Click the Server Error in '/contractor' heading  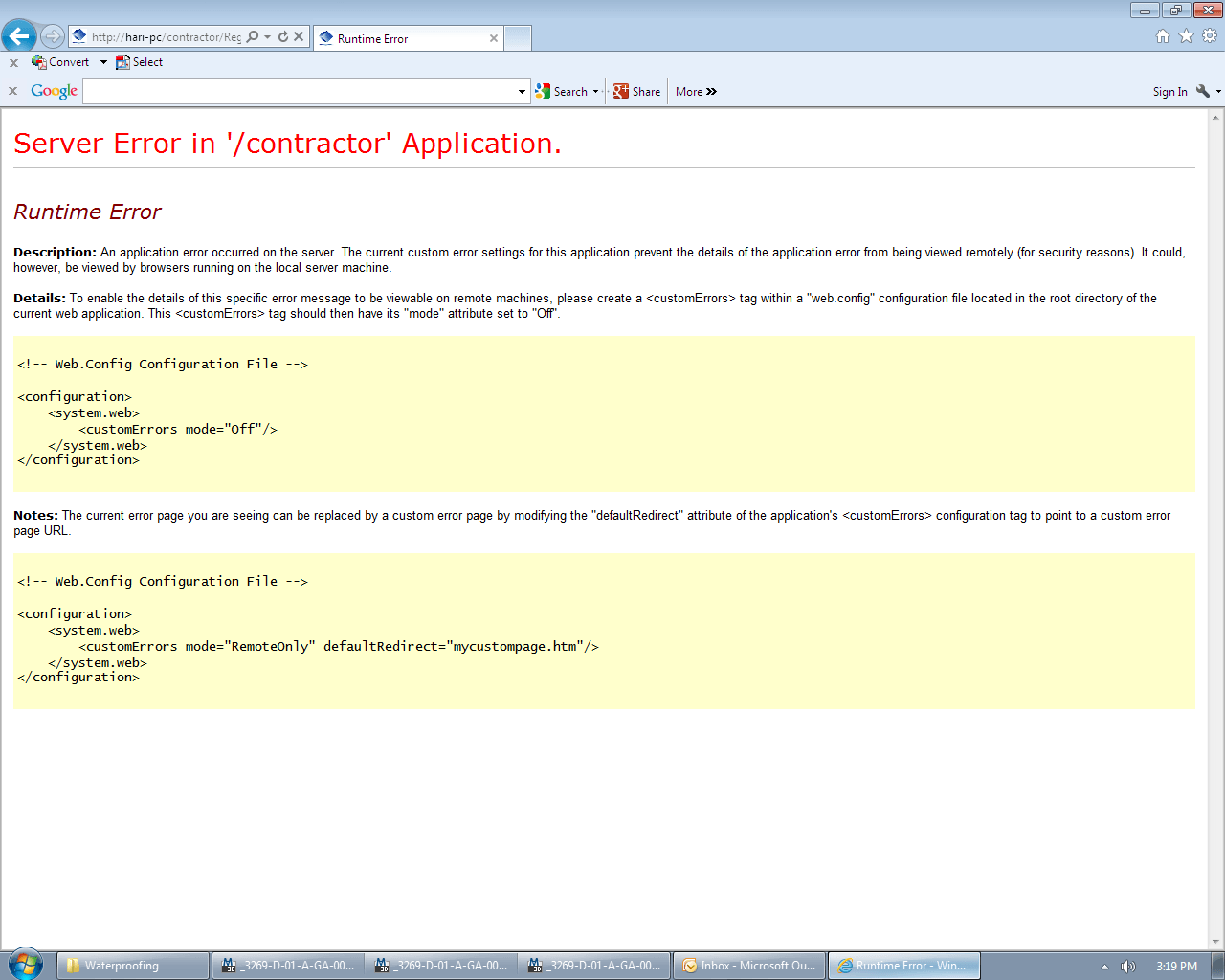click(x=287, y=144)
